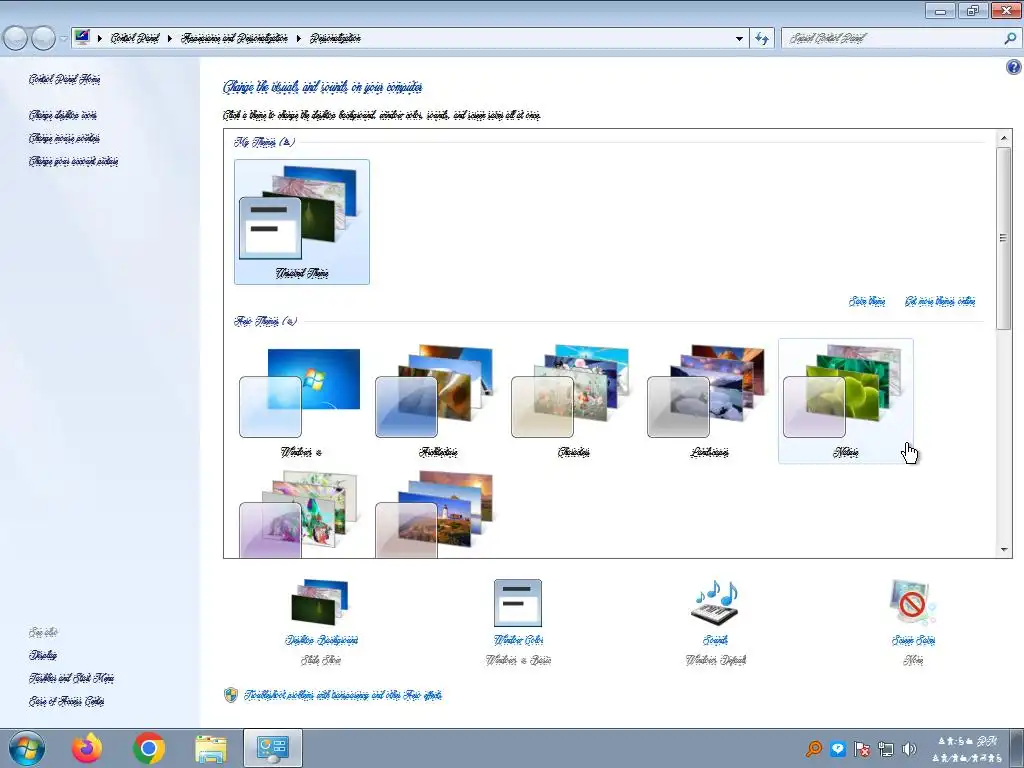Select the Nature theme
This screenshot has width=1024, height=768.
click(x=846, y=402)
